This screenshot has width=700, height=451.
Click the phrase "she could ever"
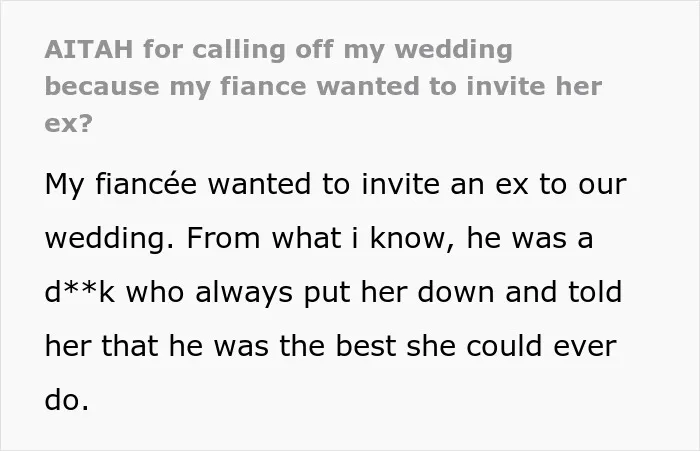pos(512,346)
